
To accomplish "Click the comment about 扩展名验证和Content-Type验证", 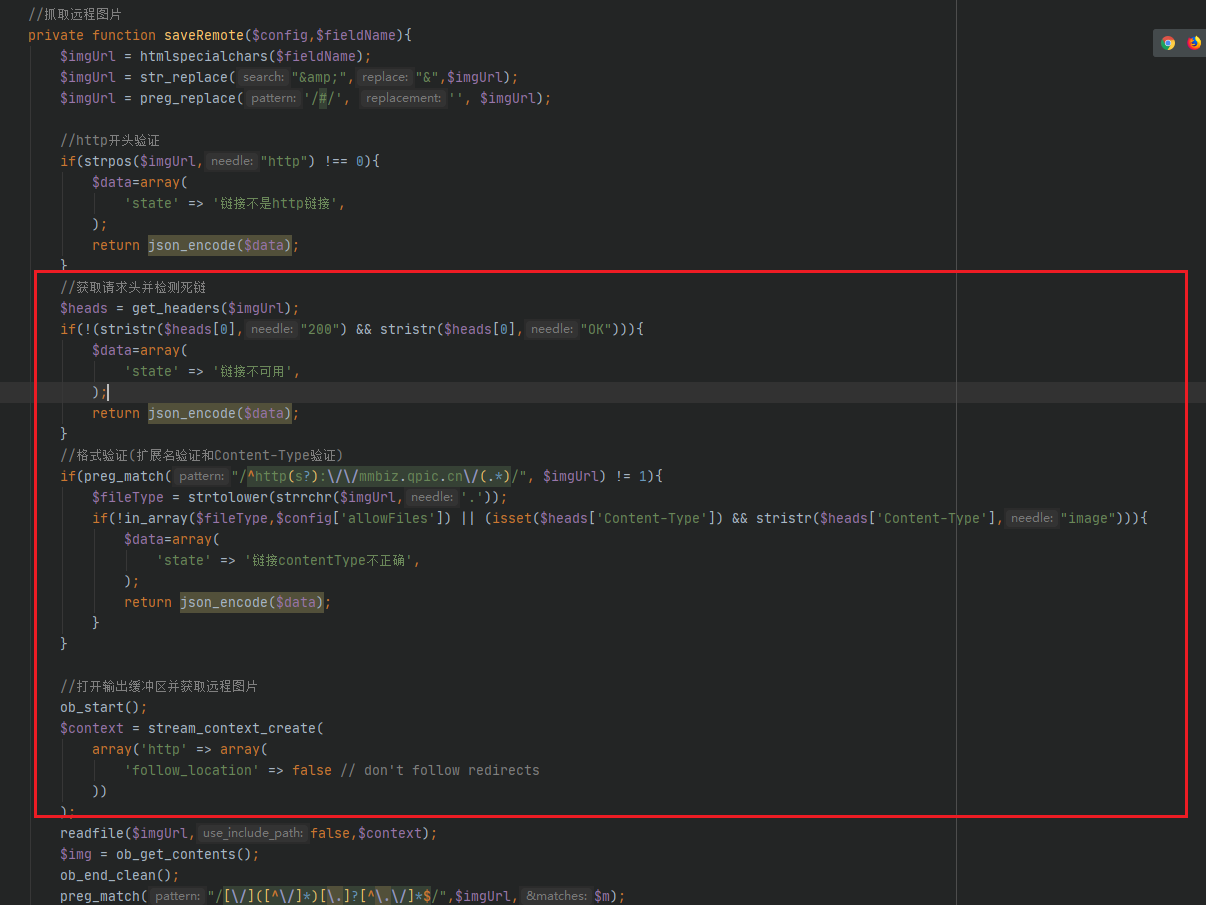I will coord(202,455).
